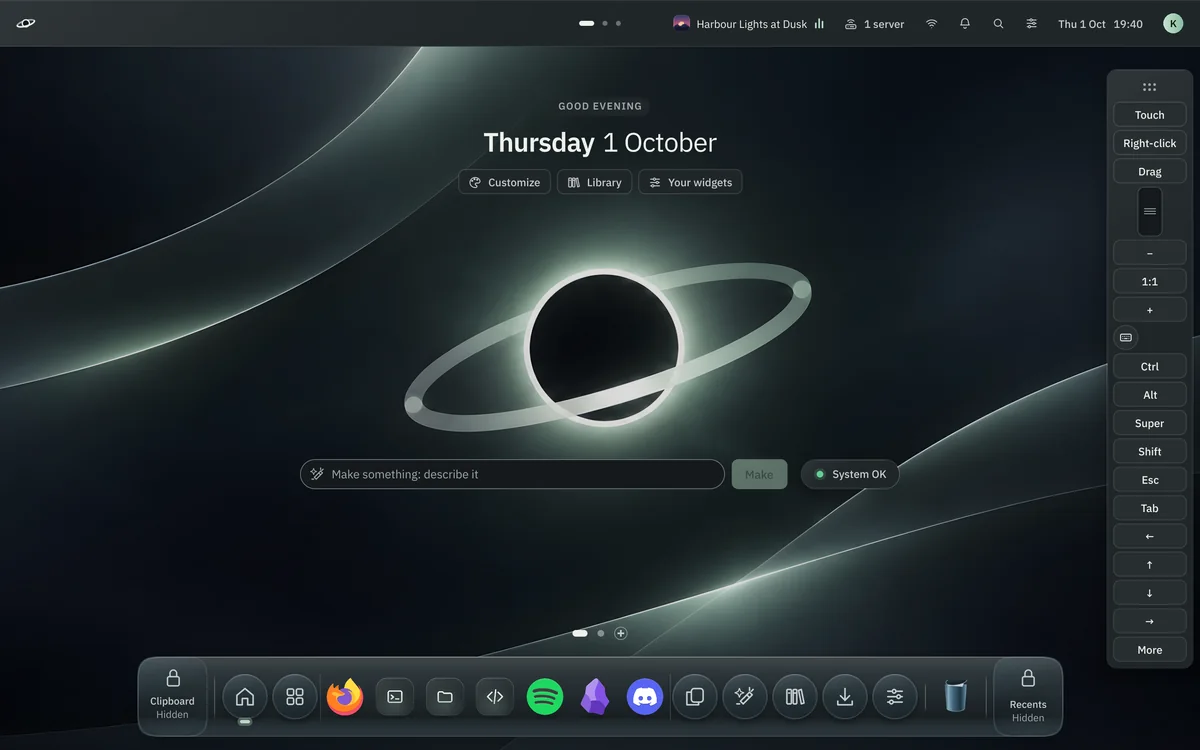
Task: Launch Obsidian from the dock
Action: tap(595, 697)
